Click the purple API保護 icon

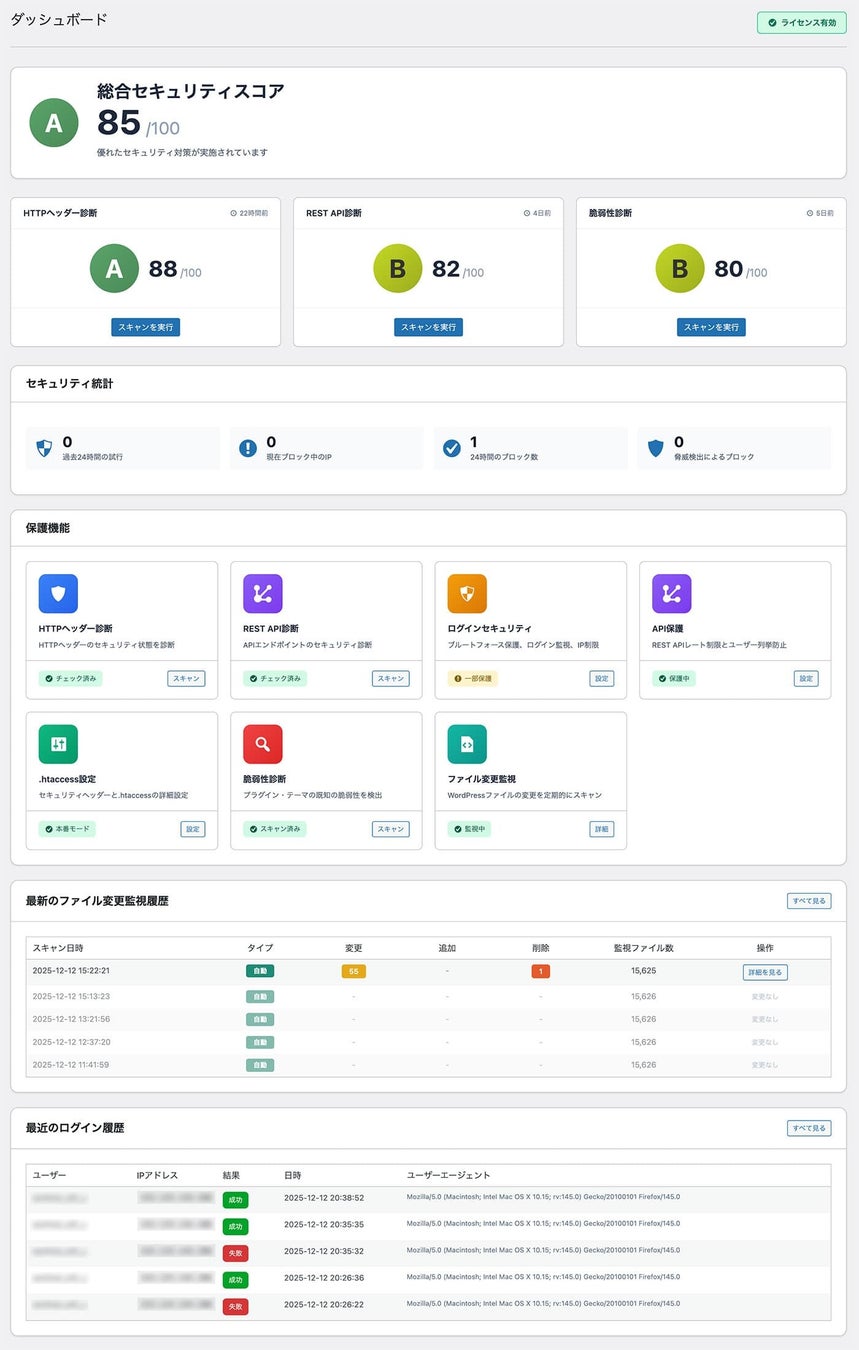click(x=672, y=593)
